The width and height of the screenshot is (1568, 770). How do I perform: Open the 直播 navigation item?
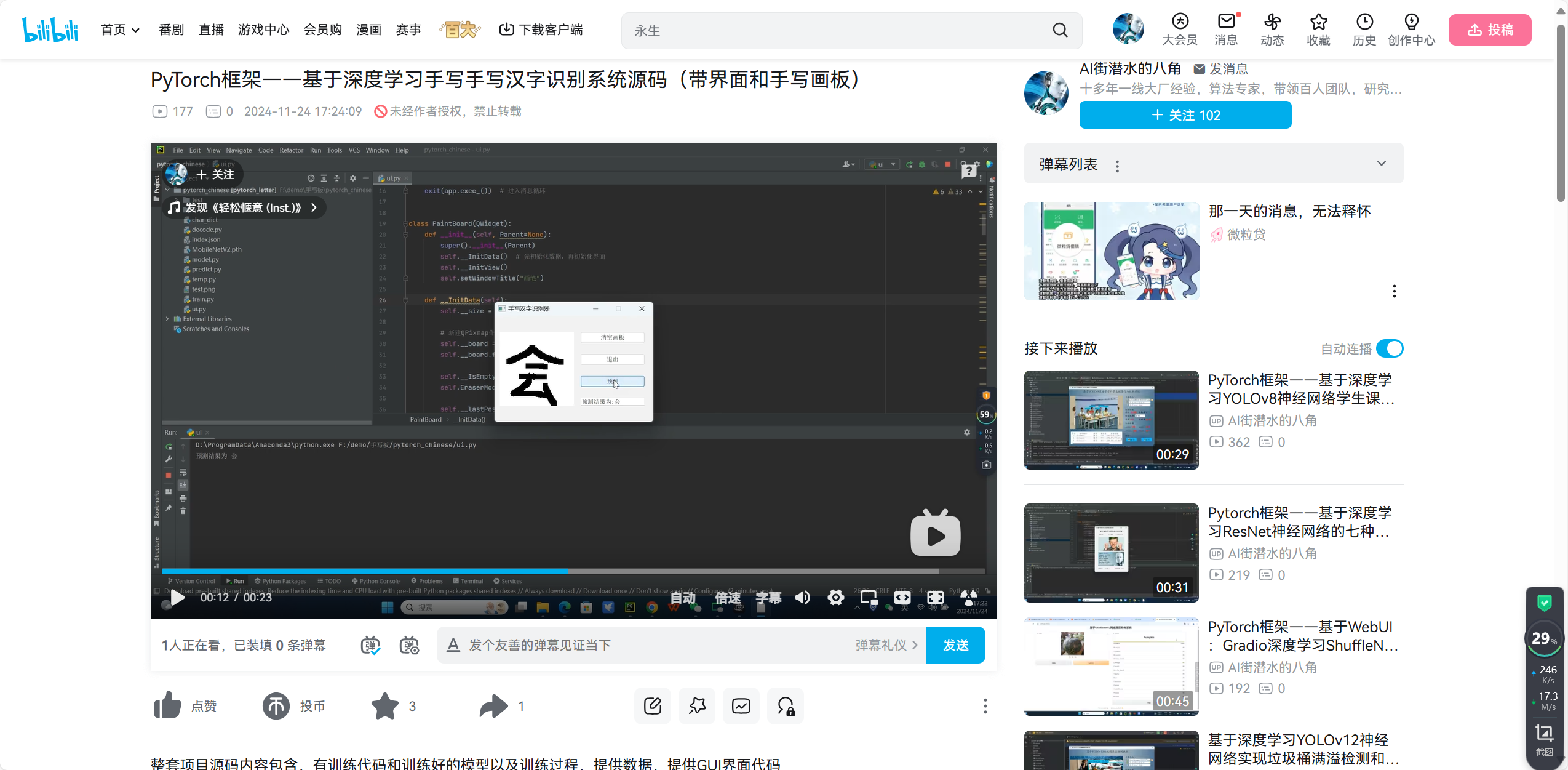click(x=211, y=30)
